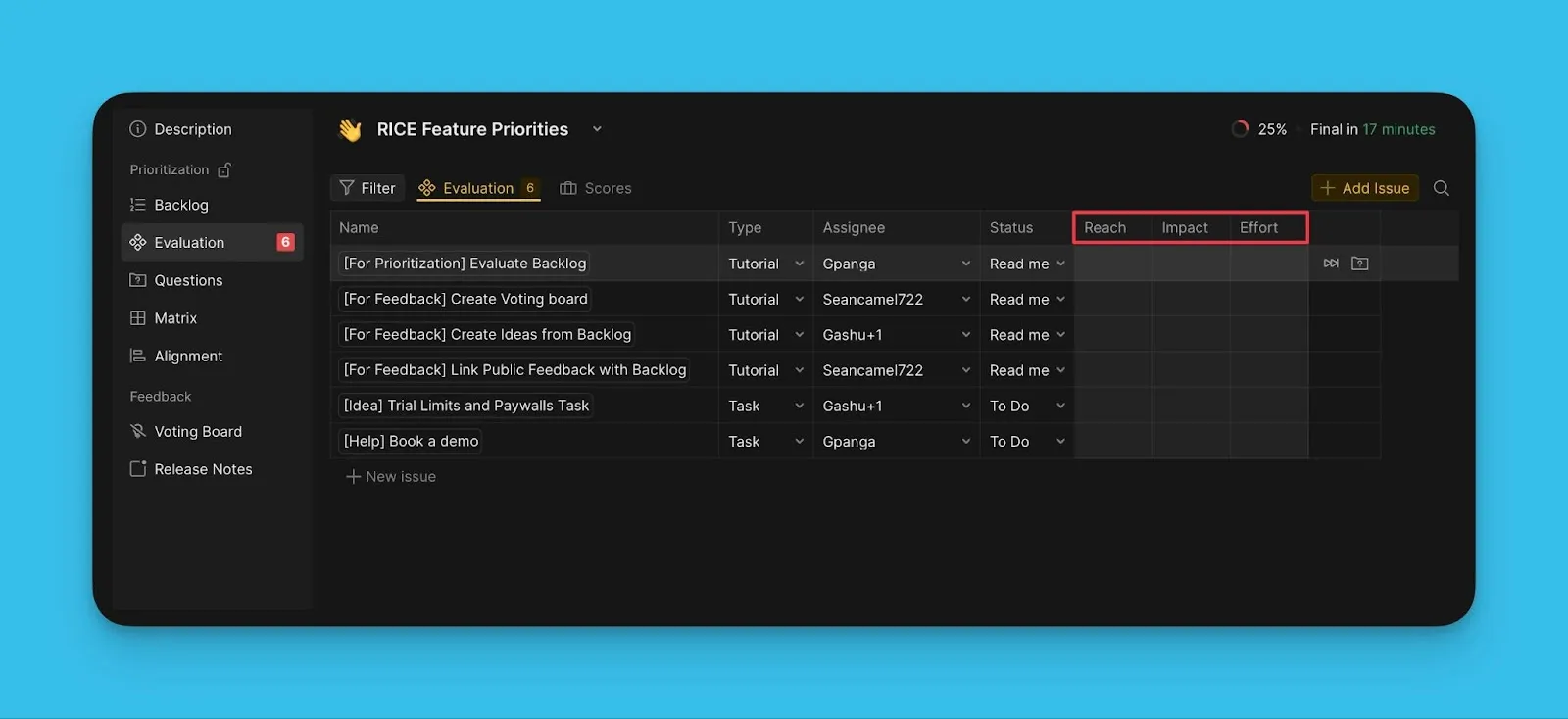This screenshot has height=719, width=1568.
Task: Click the Add Issue button
Action: (1364, 188)
